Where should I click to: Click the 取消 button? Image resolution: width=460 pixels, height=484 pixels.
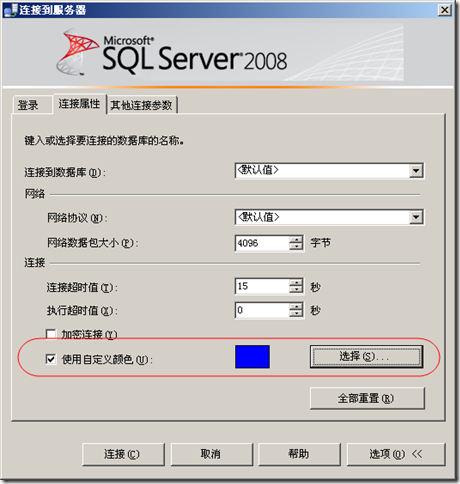pos(212,454)
